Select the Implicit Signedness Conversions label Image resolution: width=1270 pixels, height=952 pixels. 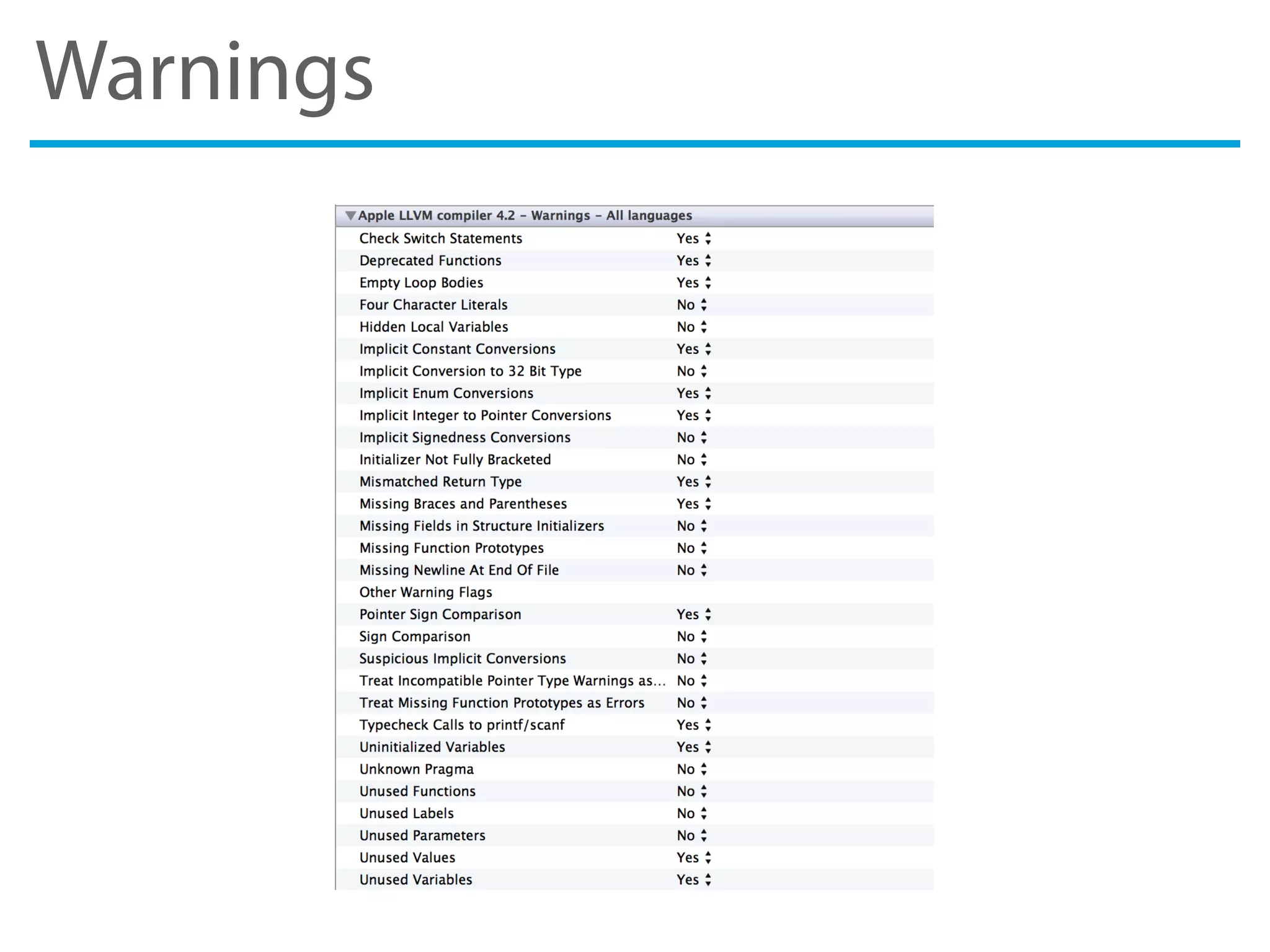464,438
